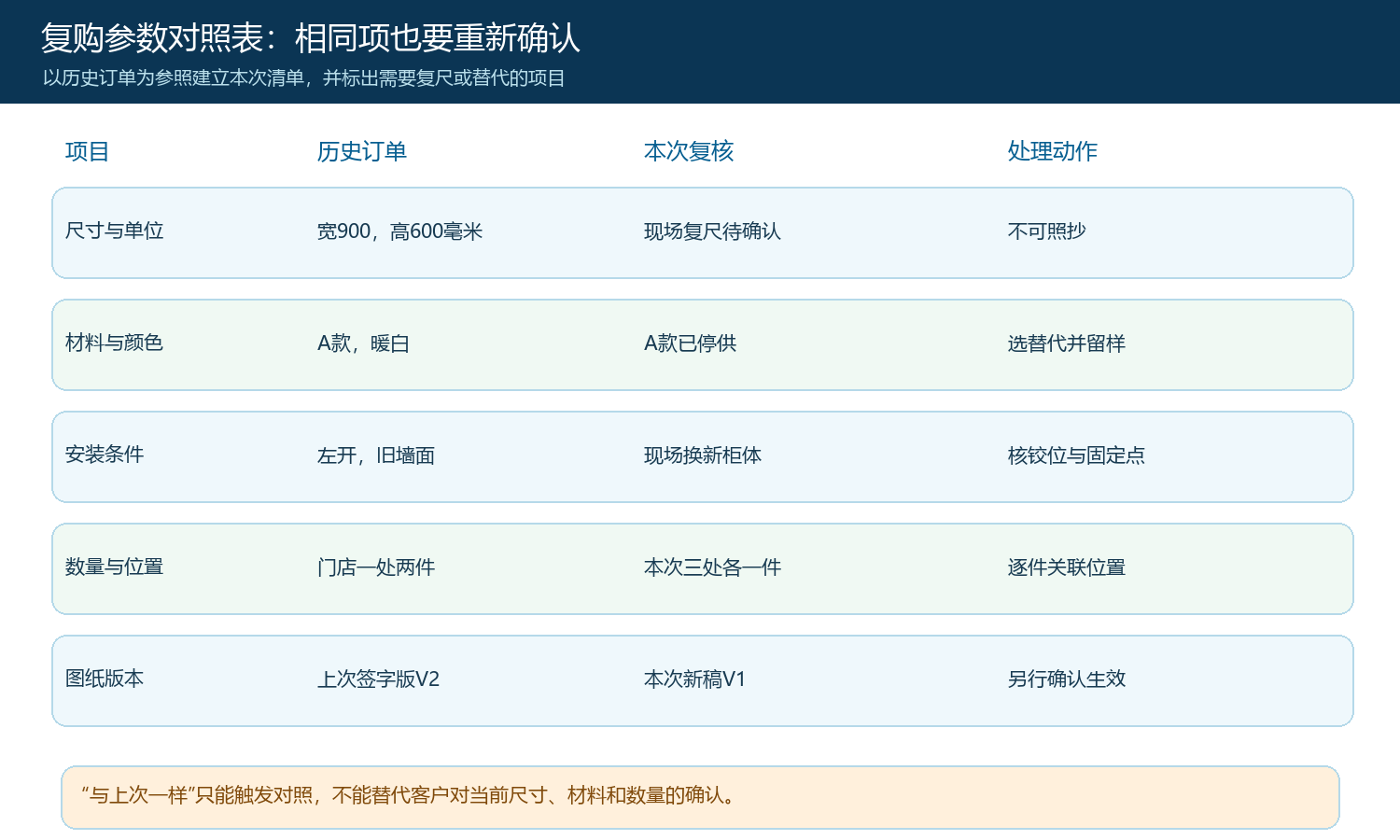This screenshot has height=840, width=1400.
Task: Click the cell 本次三处各一件
Action: pyautogui.click(x=713, y=567)
